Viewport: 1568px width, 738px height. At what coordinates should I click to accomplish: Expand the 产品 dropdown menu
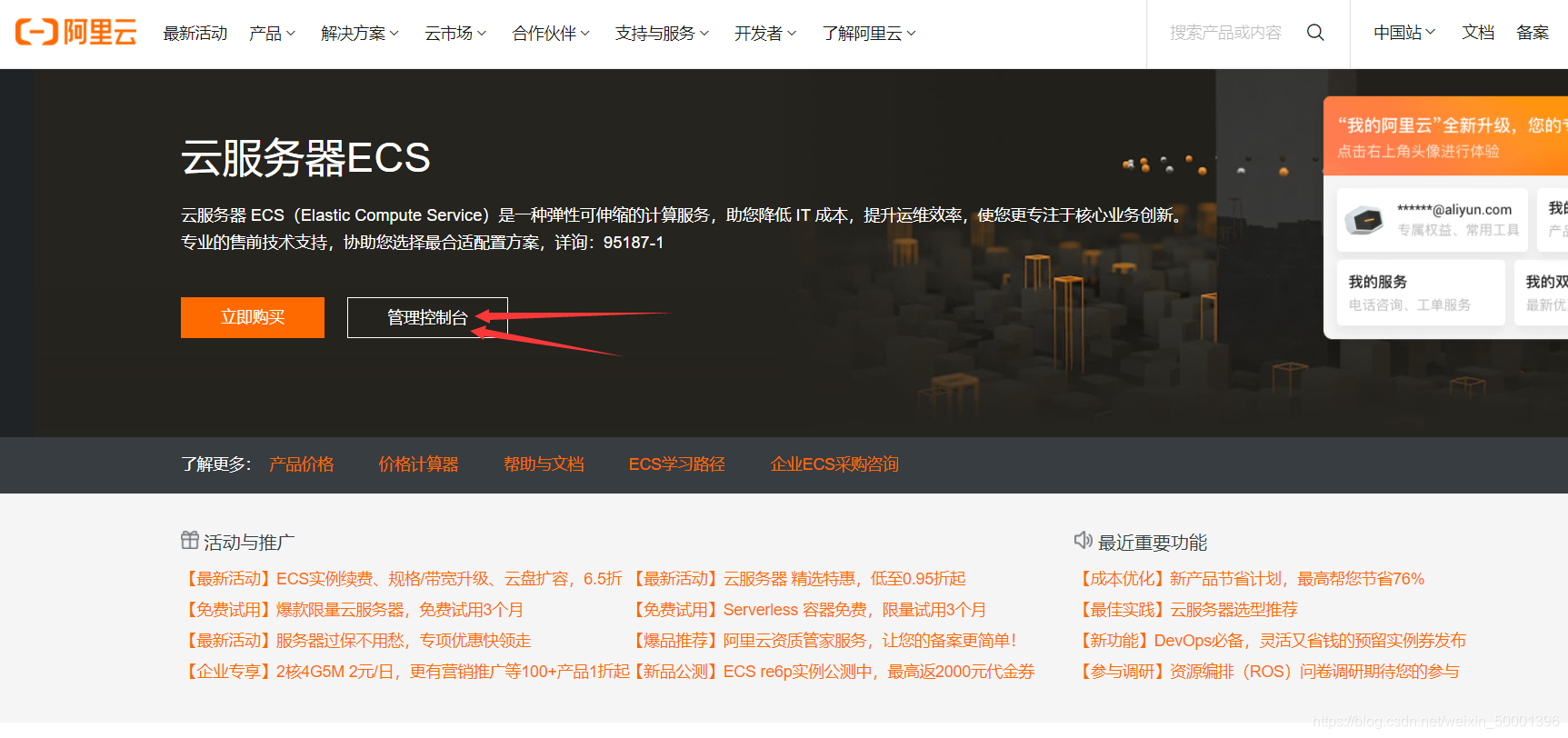click(273, 34)
